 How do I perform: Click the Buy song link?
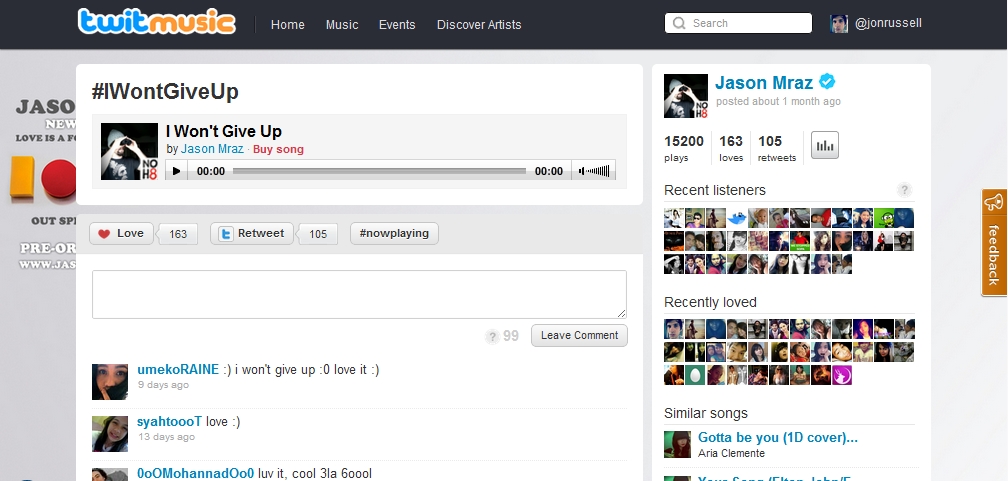(x=278, y=149)
